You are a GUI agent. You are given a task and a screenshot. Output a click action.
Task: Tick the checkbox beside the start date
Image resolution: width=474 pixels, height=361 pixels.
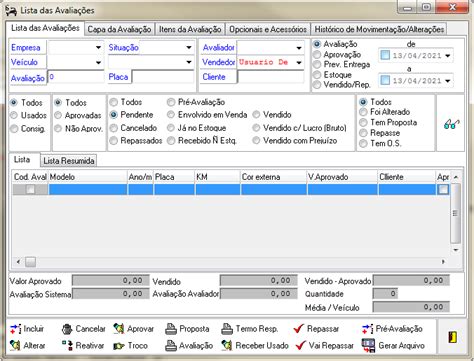click(385, 55)
